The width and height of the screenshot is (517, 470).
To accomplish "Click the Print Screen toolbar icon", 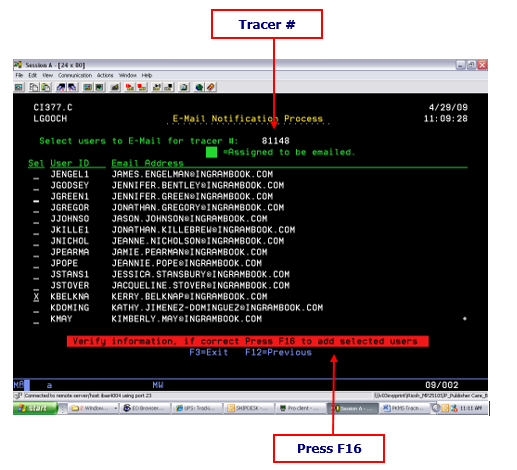I will (19, 87).
